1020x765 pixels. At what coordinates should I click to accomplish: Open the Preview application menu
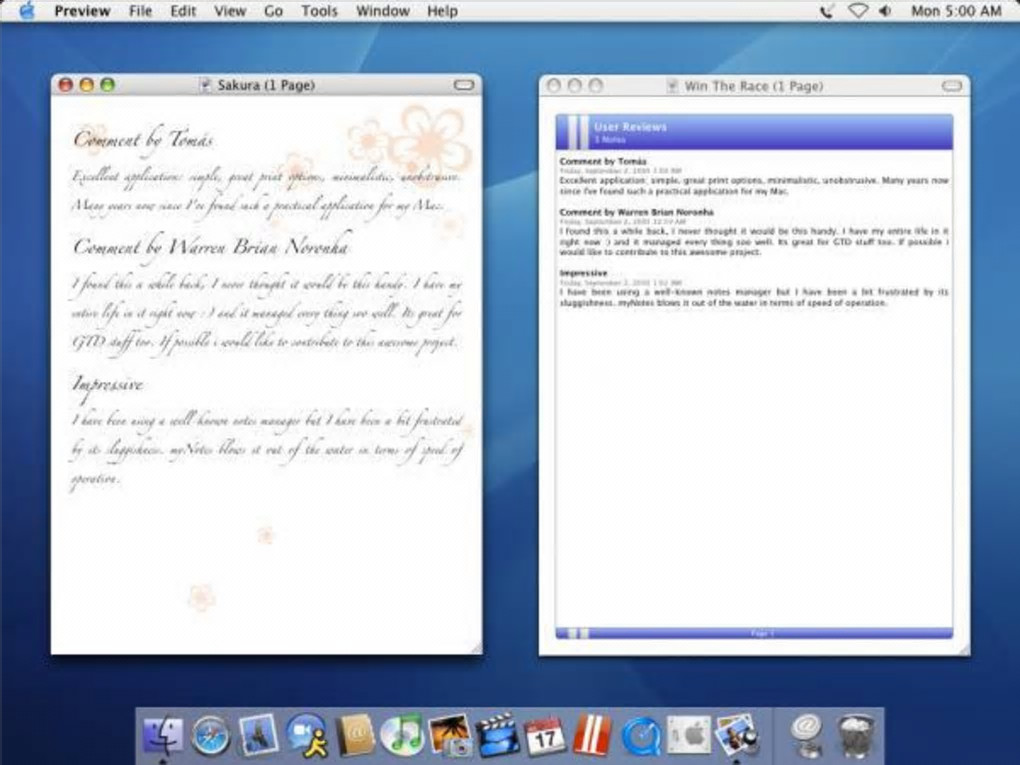(83, 11)
